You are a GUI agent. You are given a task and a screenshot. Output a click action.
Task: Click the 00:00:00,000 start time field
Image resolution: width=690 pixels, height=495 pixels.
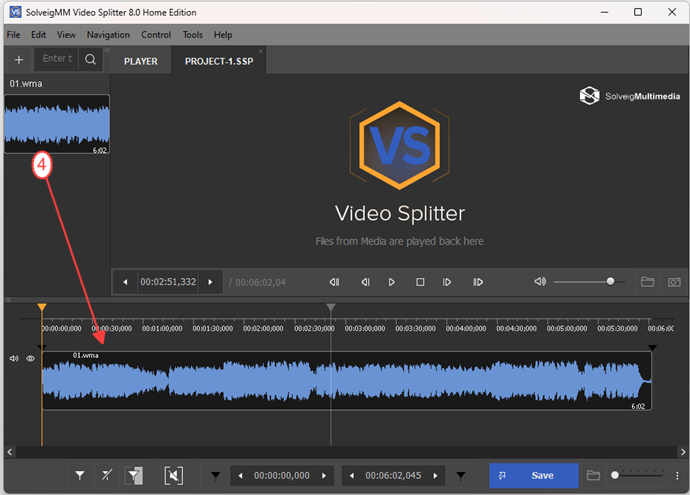click(x=282, y=476)
